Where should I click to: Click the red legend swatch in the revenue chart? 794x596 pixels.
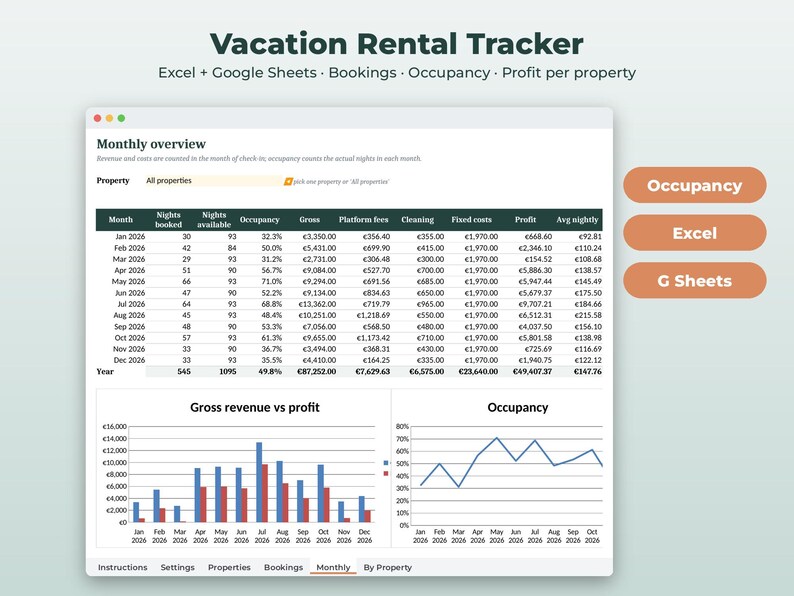(x=386, y=473)
